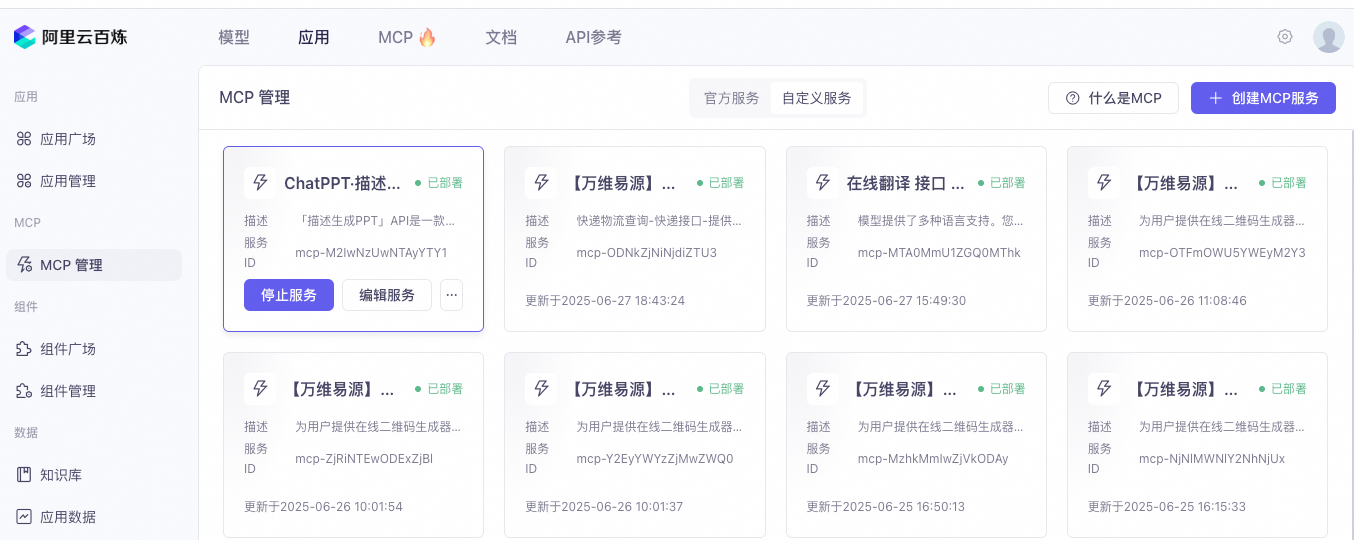Open 应用广场 in the sidebar
Image resolution: width=1354 pixels, height=540 pixels.
tap(94, 139)
